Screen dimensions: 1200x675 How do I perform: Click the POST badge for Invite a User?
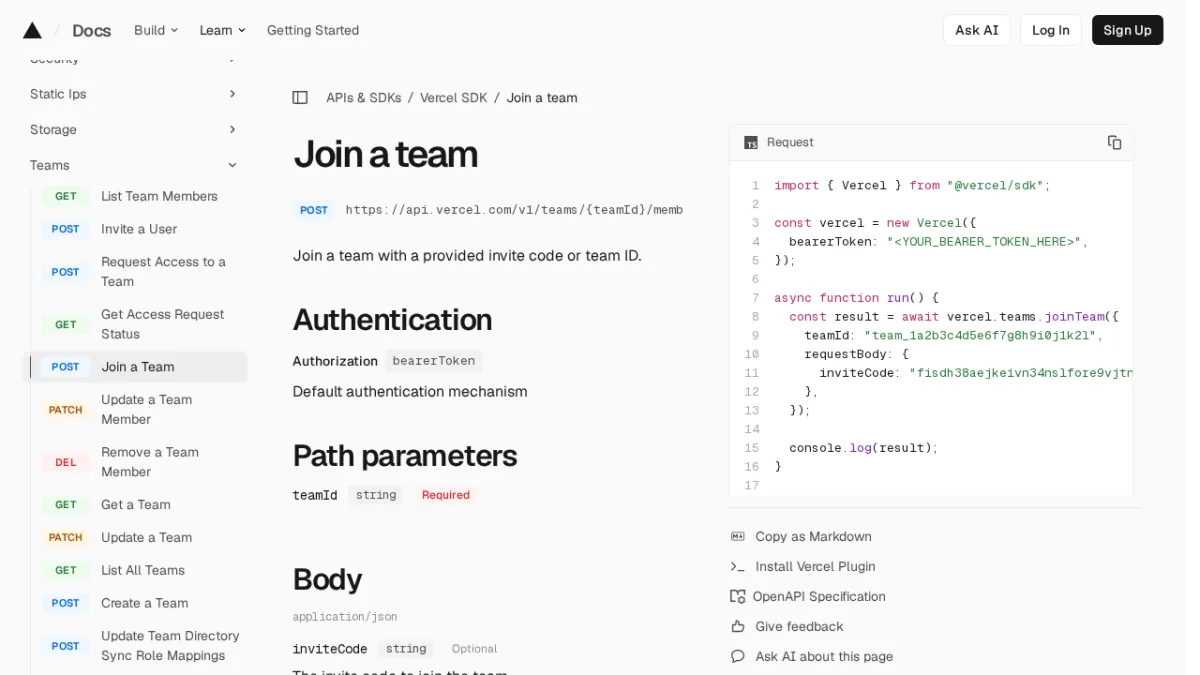(66, 230)
